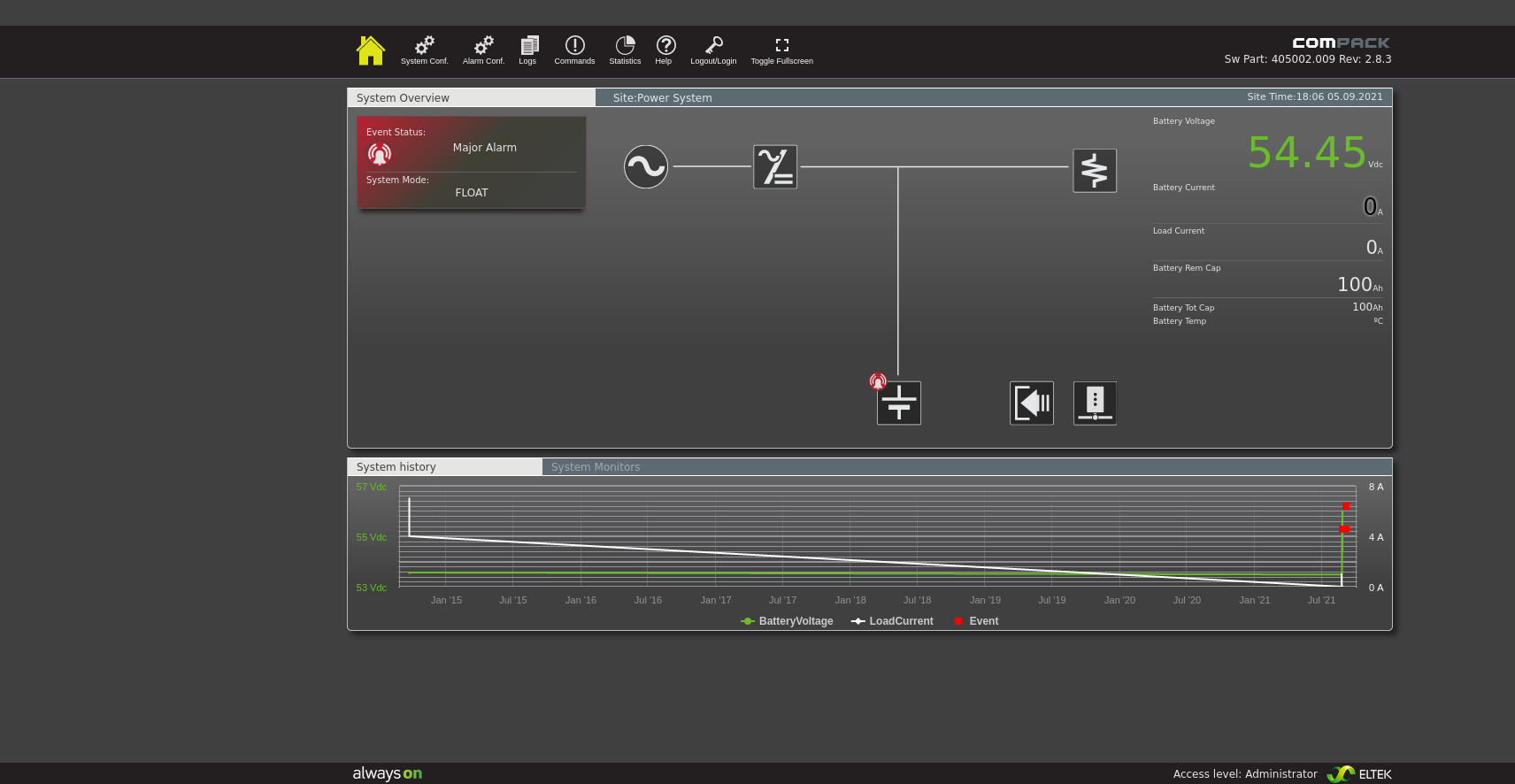This screenshot has height=784, width=1515.
Task: Select the battery icon with alarm
Action: pos(899,404)
